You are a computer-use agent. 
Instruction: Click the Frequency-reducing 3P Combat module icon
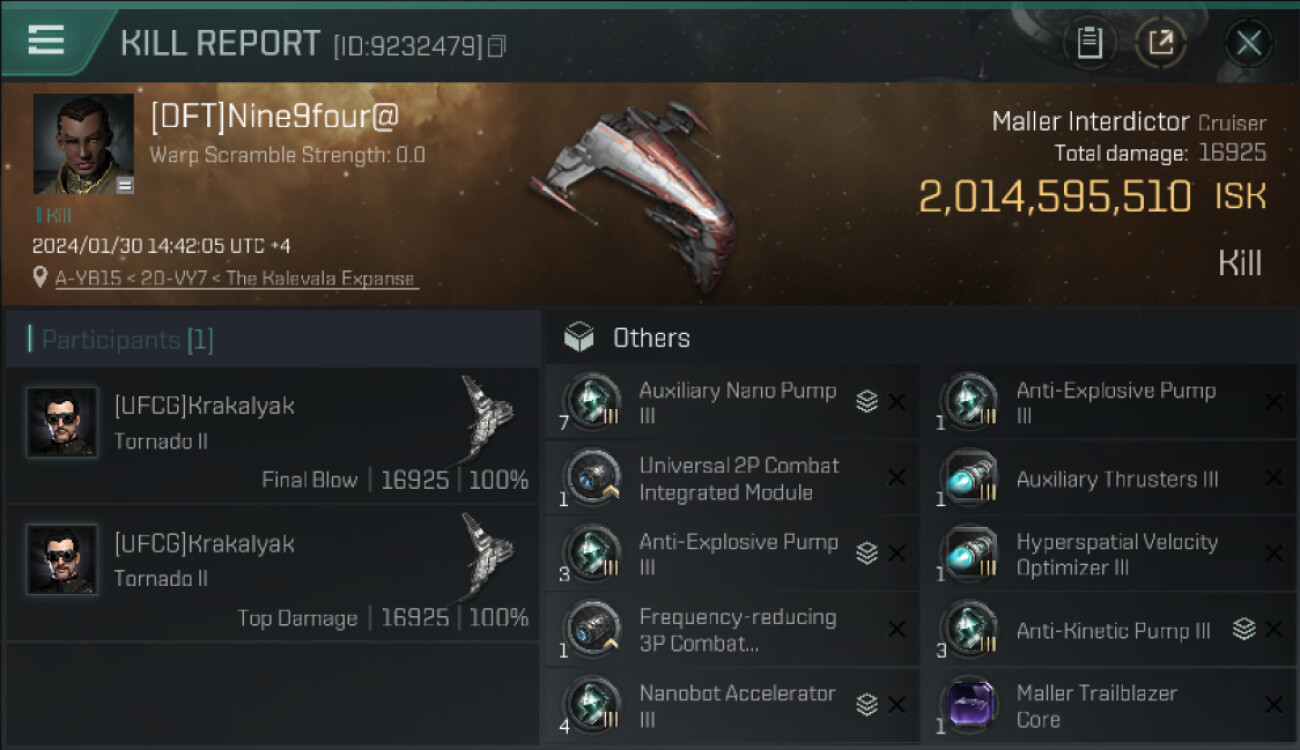click(x=592, y=630)
